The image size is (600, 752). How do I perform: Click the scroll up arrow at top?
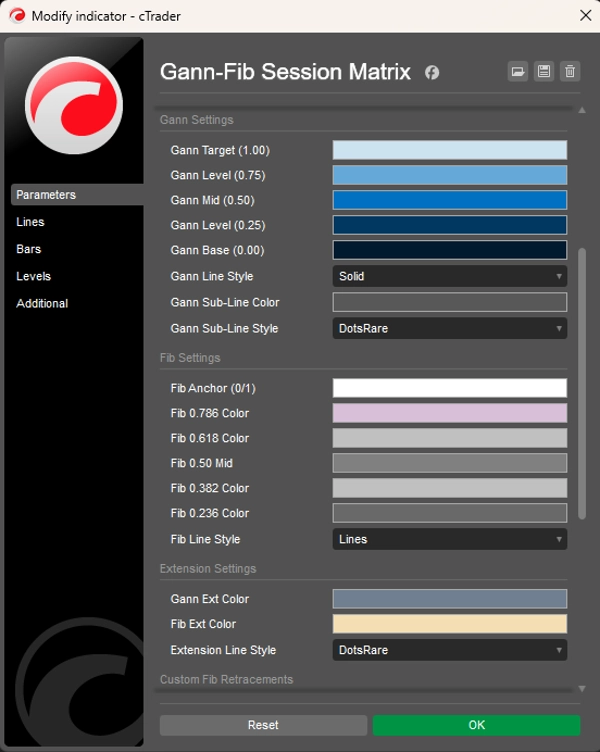point(582,110)
